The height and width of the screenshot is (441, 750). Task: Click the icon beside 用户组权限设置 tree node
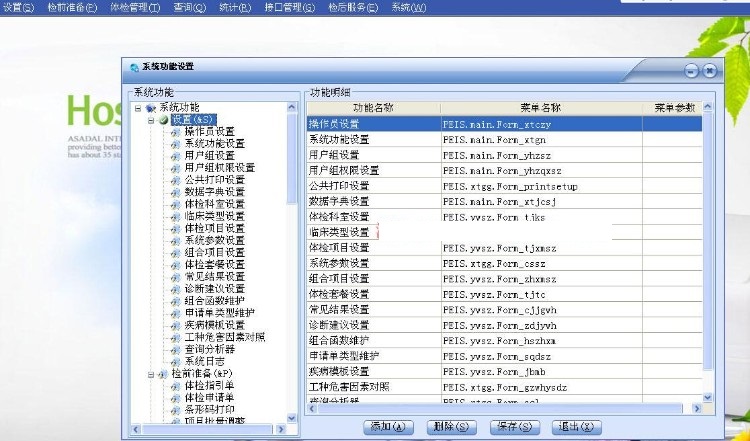[176, 168]
